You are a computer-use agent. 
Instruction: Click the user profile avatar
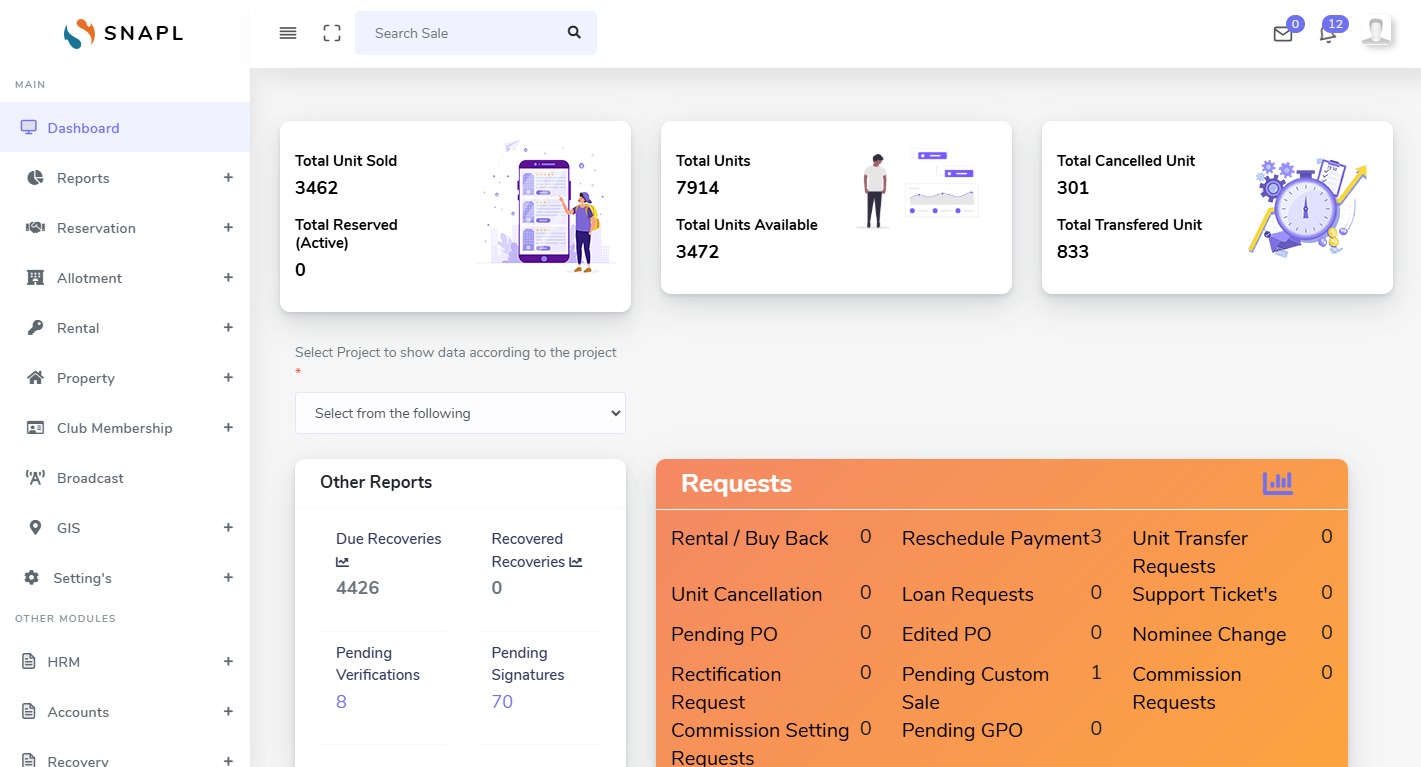(x=1376, y=32)
